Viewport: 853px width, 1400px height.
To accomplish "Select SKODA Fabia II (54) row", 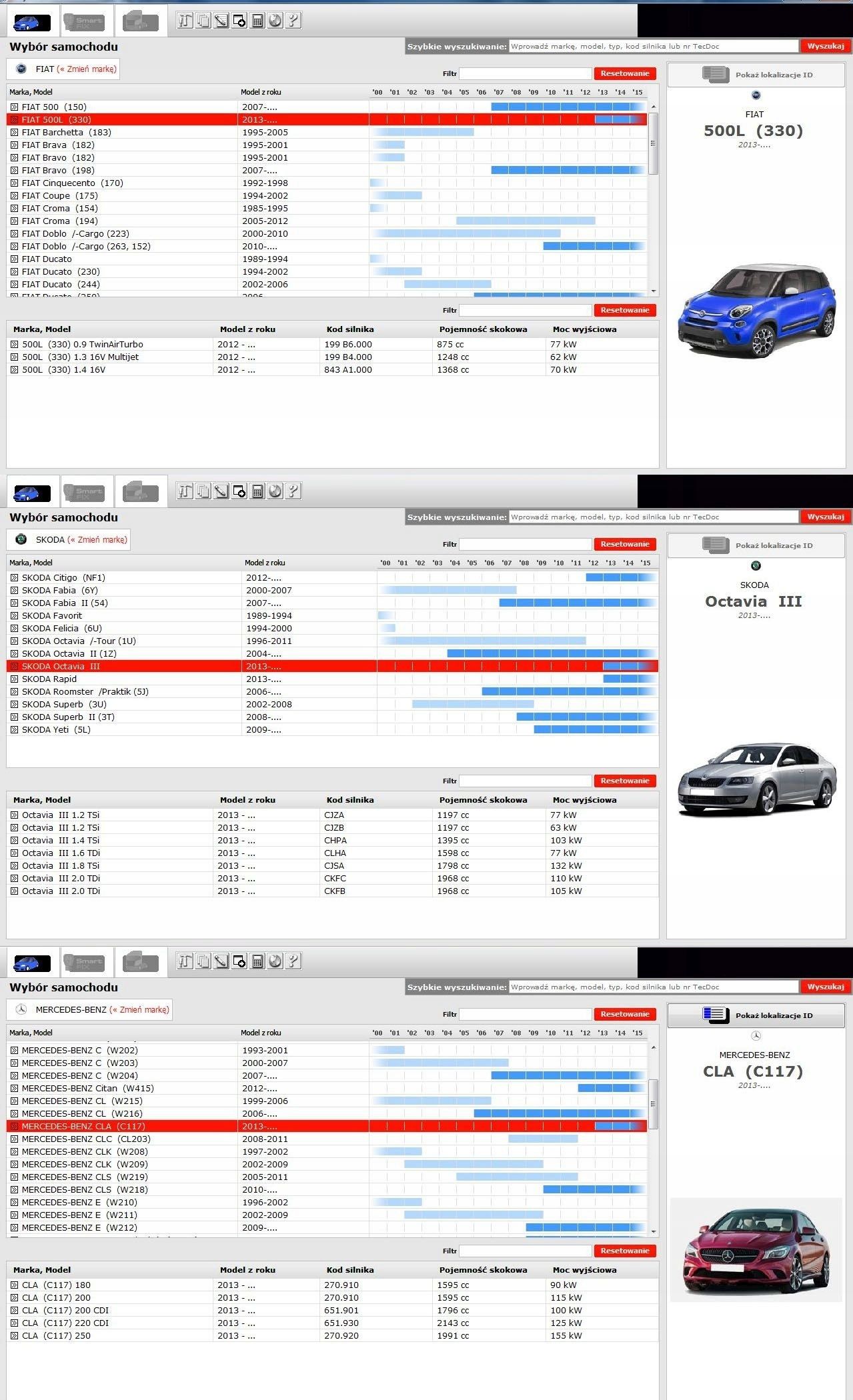I will [x=332, y=603].
